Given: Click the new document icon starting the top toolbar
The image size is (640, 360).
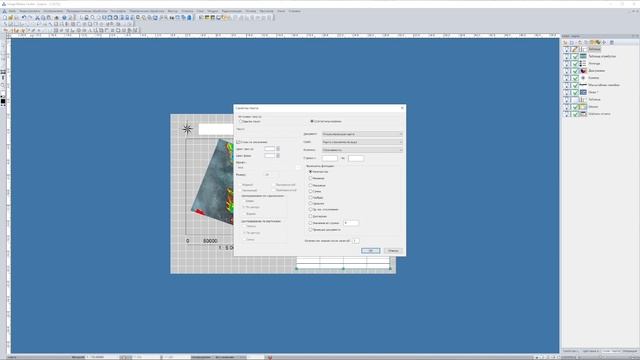Looking at the screenshot, I should [5, 18].
